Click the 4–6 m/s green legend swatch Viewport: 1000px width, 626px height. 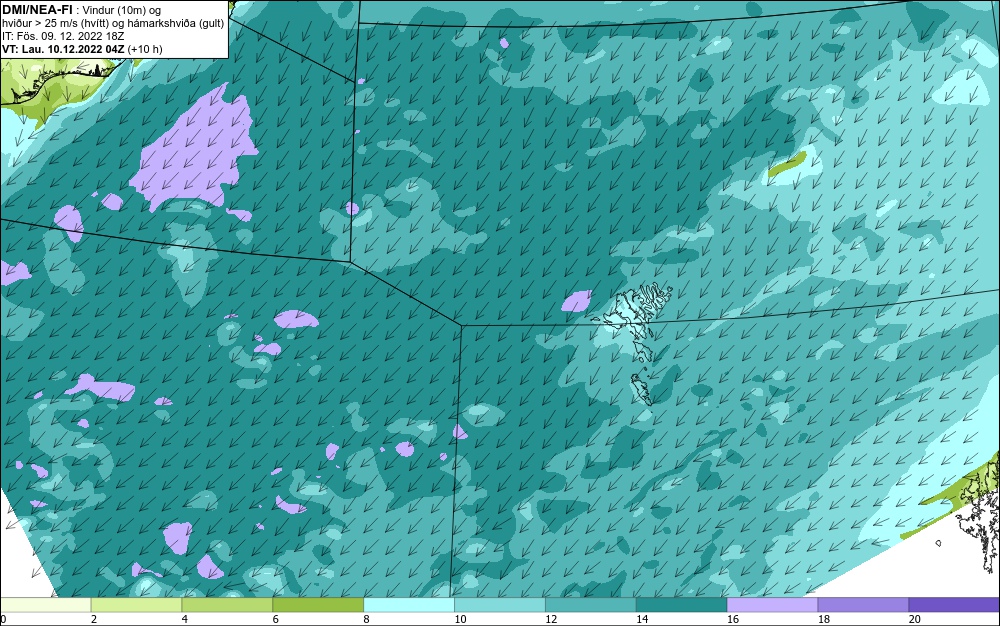point(227,605)
